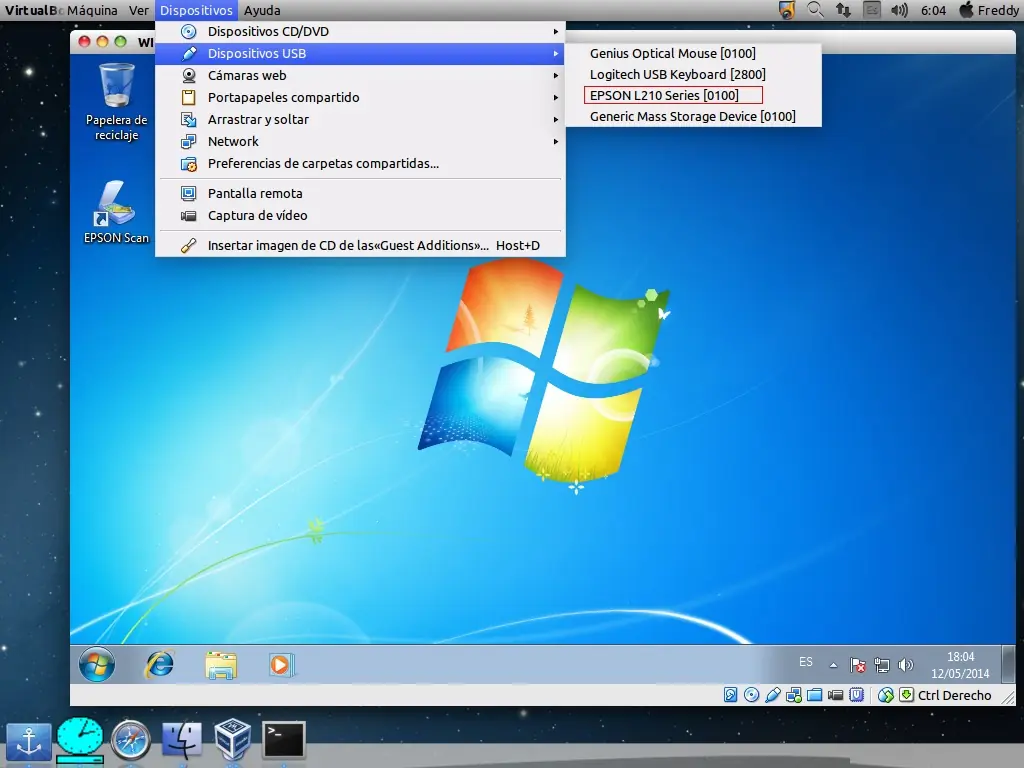The width and height of the screenshot is (1024, 768).
Task: Click mouse integration status bar icon
Action: click(886, 695)
